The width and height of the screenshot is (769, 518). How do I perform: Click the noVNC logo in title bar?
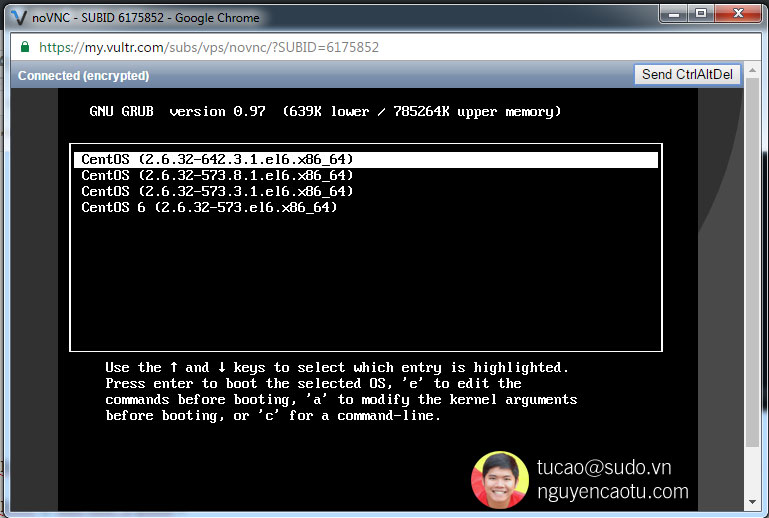pyautogui.click(x=17, y=17)
